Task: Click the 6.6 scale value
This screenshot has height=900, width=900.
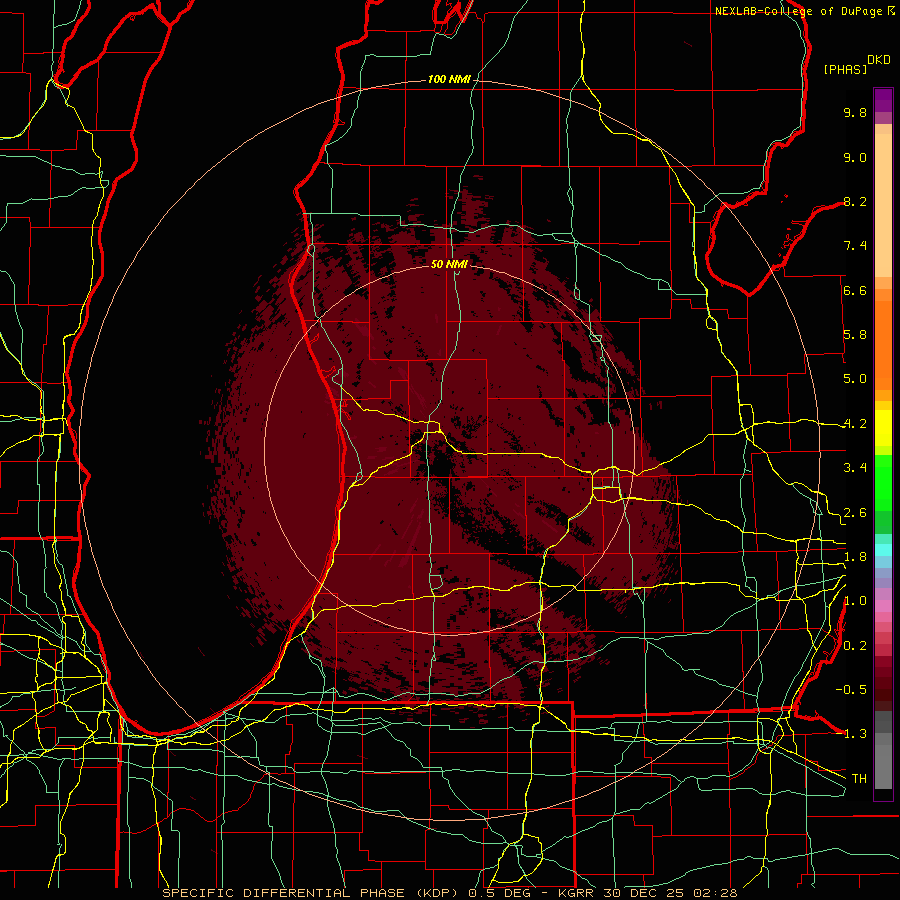Action: pos(855,290)
